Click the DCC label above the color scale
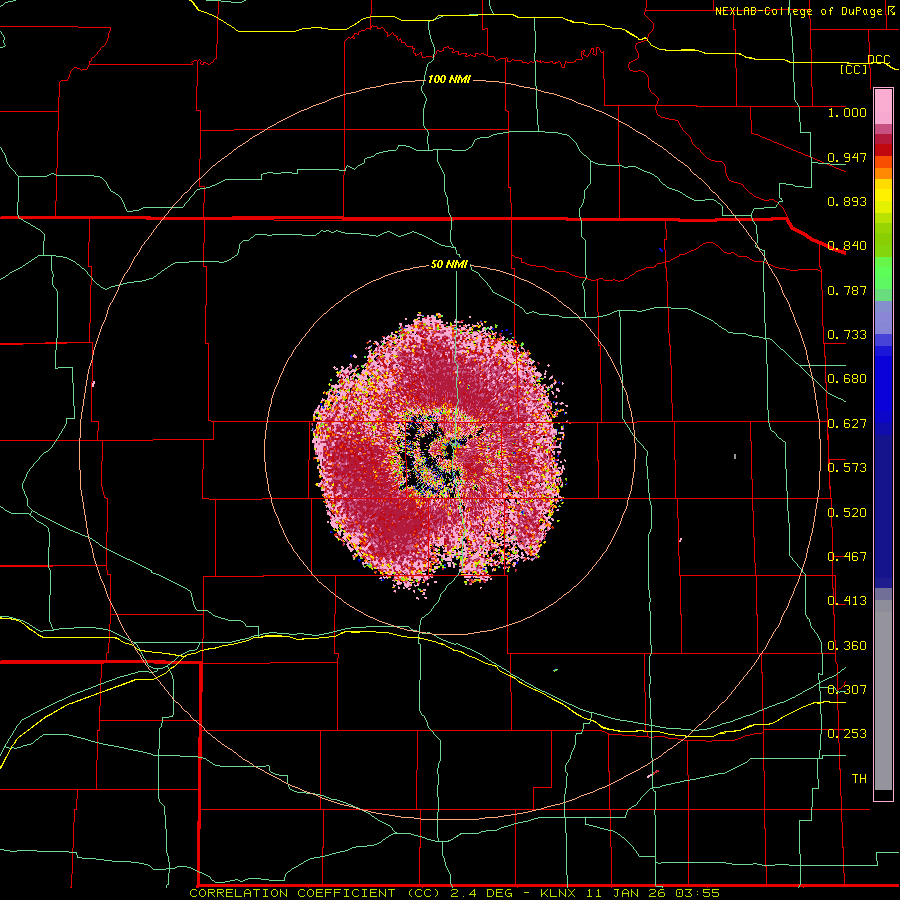Screen dimensions: 900x900 click(x=878, y=60)
